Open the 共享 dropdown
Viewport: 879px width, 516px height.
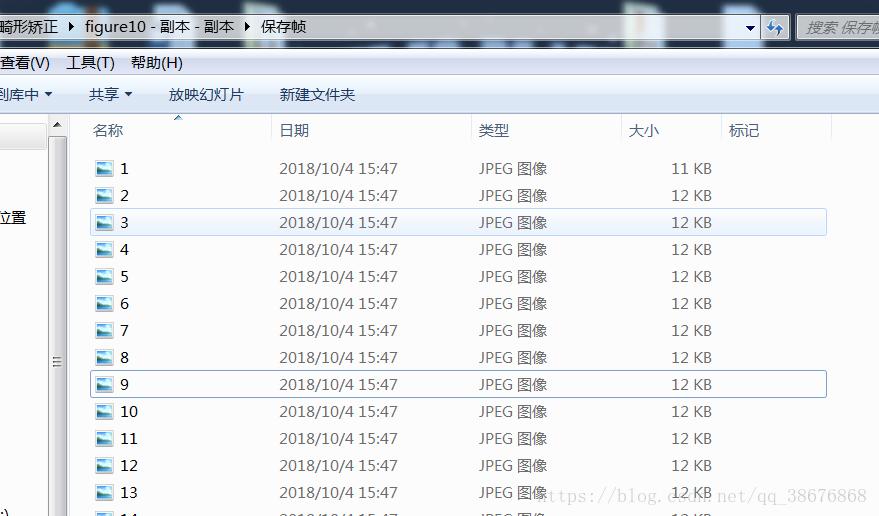coord(110,94)
